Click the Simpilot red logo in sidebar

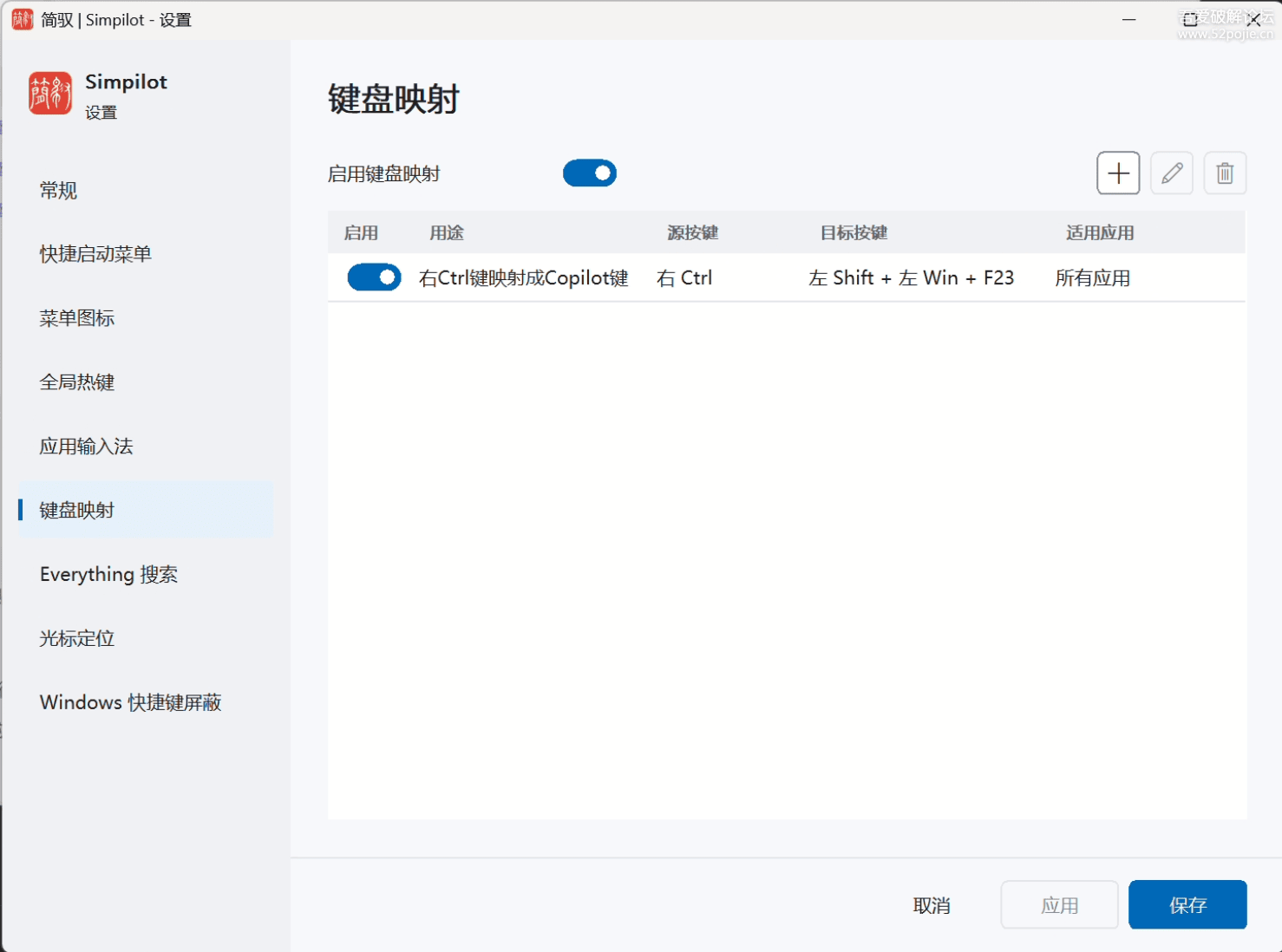tap(50, 93)
